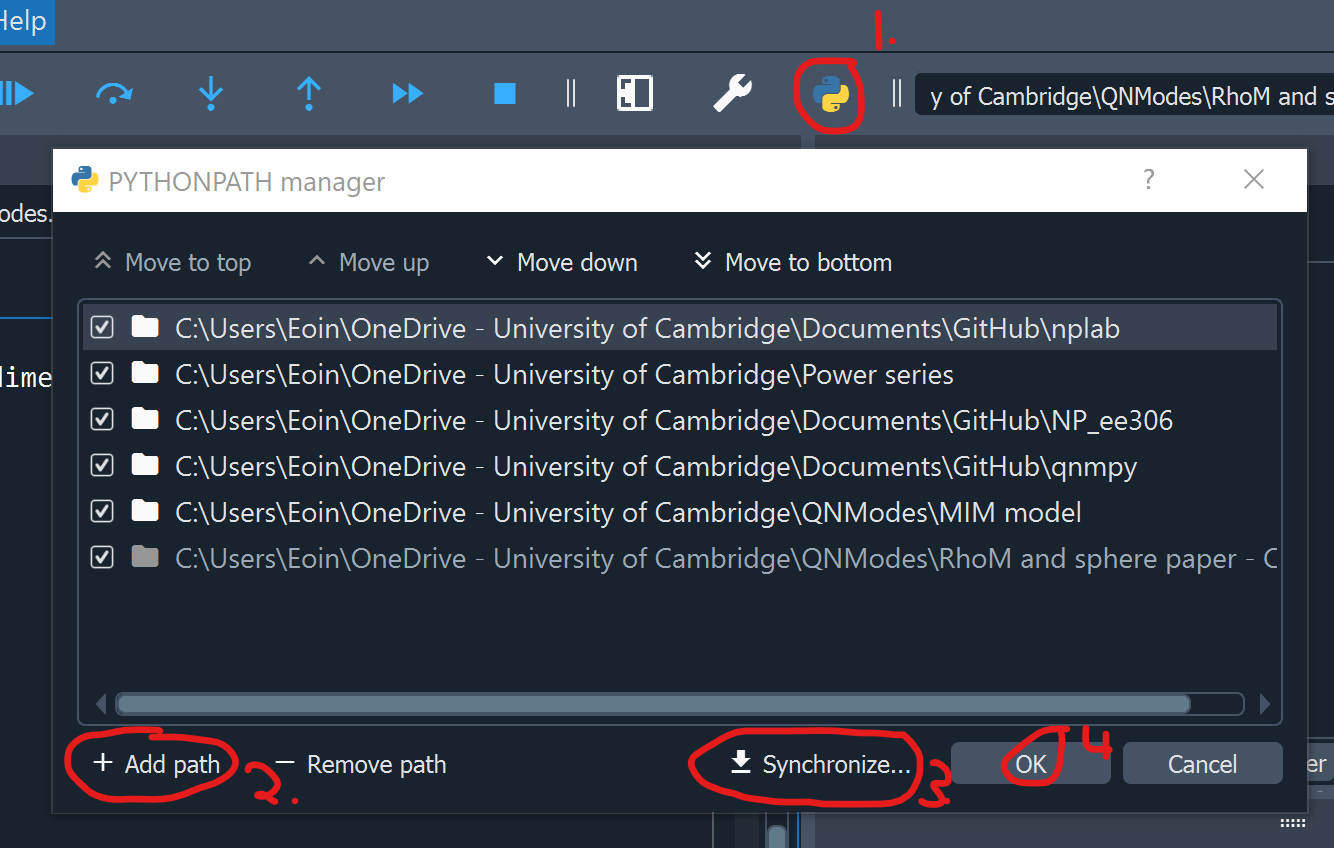Click the Move up button
Viewport: 1334px width, 848px height.
369,263
